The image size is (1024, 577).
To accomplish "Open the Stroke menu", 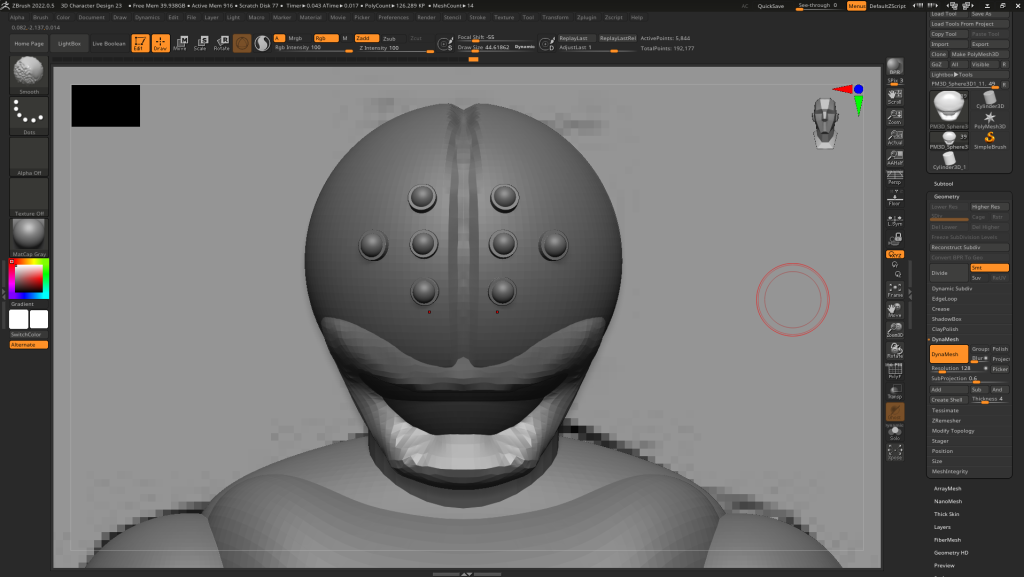I will [x=478, y=17].
